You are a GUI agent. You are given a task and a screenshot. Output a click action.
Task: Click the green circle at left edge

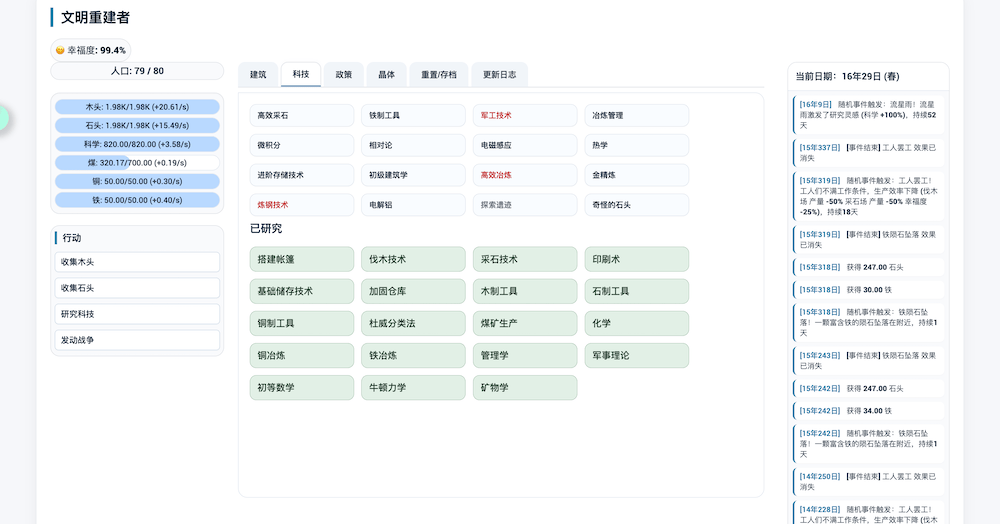[2, 117]
